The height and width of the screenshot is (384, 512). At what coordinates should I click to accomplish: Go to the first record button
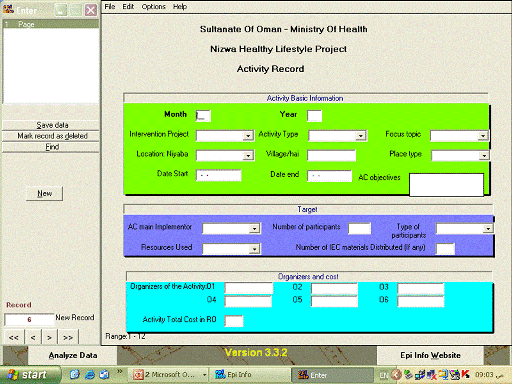click(14, 337)
